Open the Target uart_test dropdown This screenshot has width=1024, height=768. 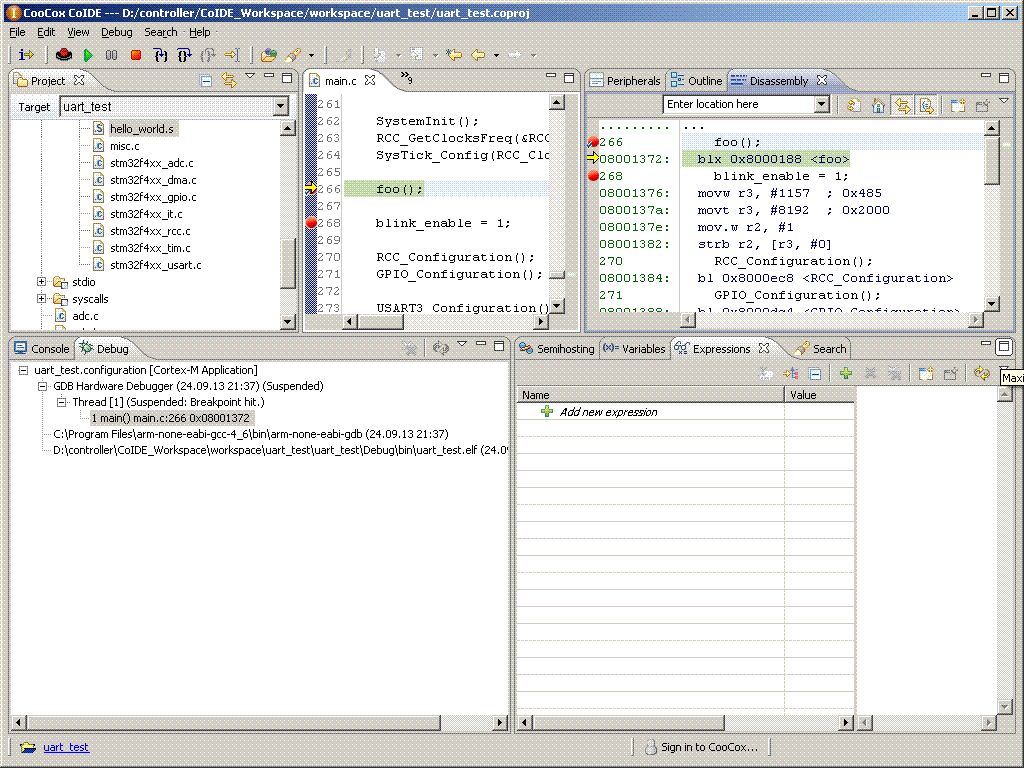click(x=280, y=107)
